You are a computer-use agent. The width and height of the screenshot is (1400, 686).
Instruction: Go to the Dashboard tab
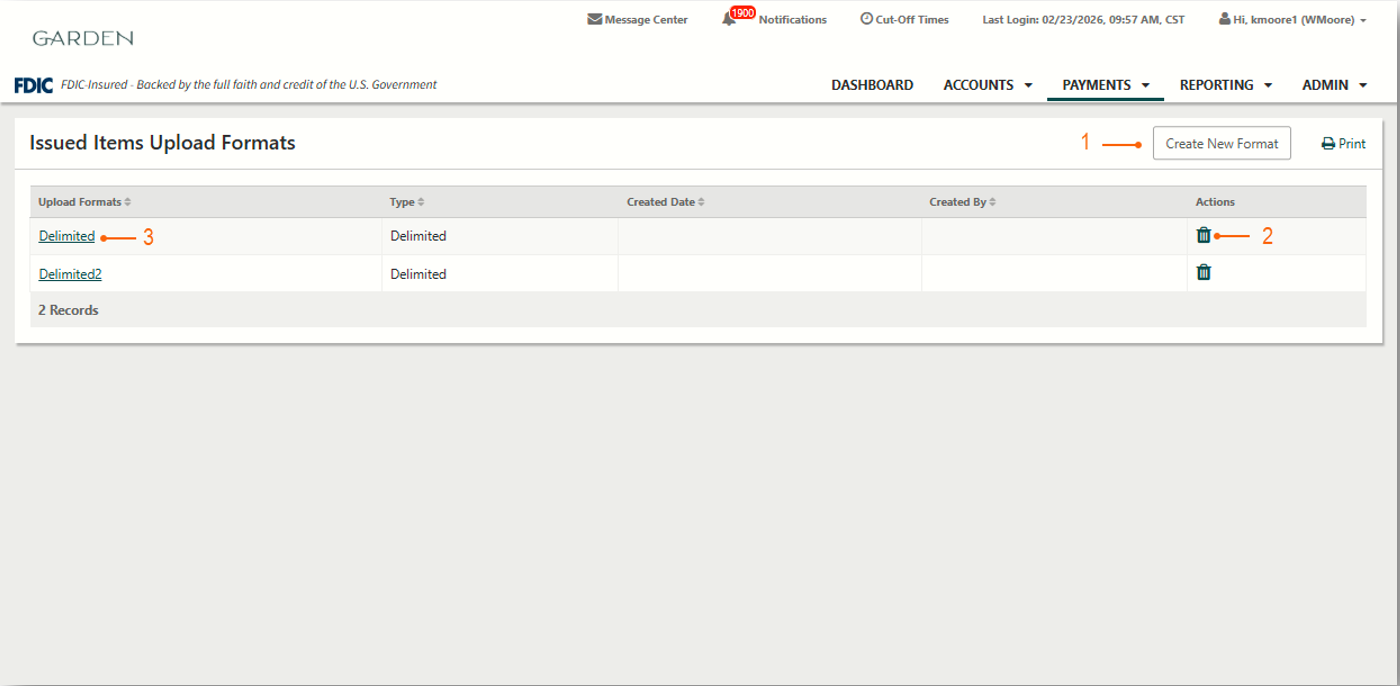pyautogui.click(x=872, y=85)
